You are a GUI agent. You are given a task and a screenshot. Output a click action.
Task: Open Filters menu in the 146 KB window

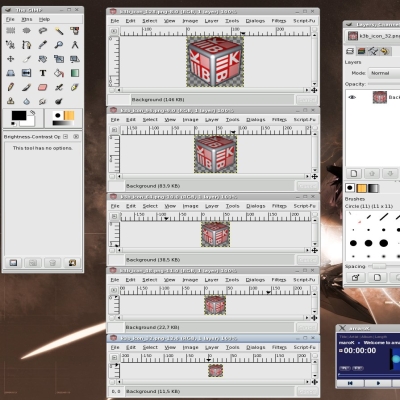click(x=279, y=21)
